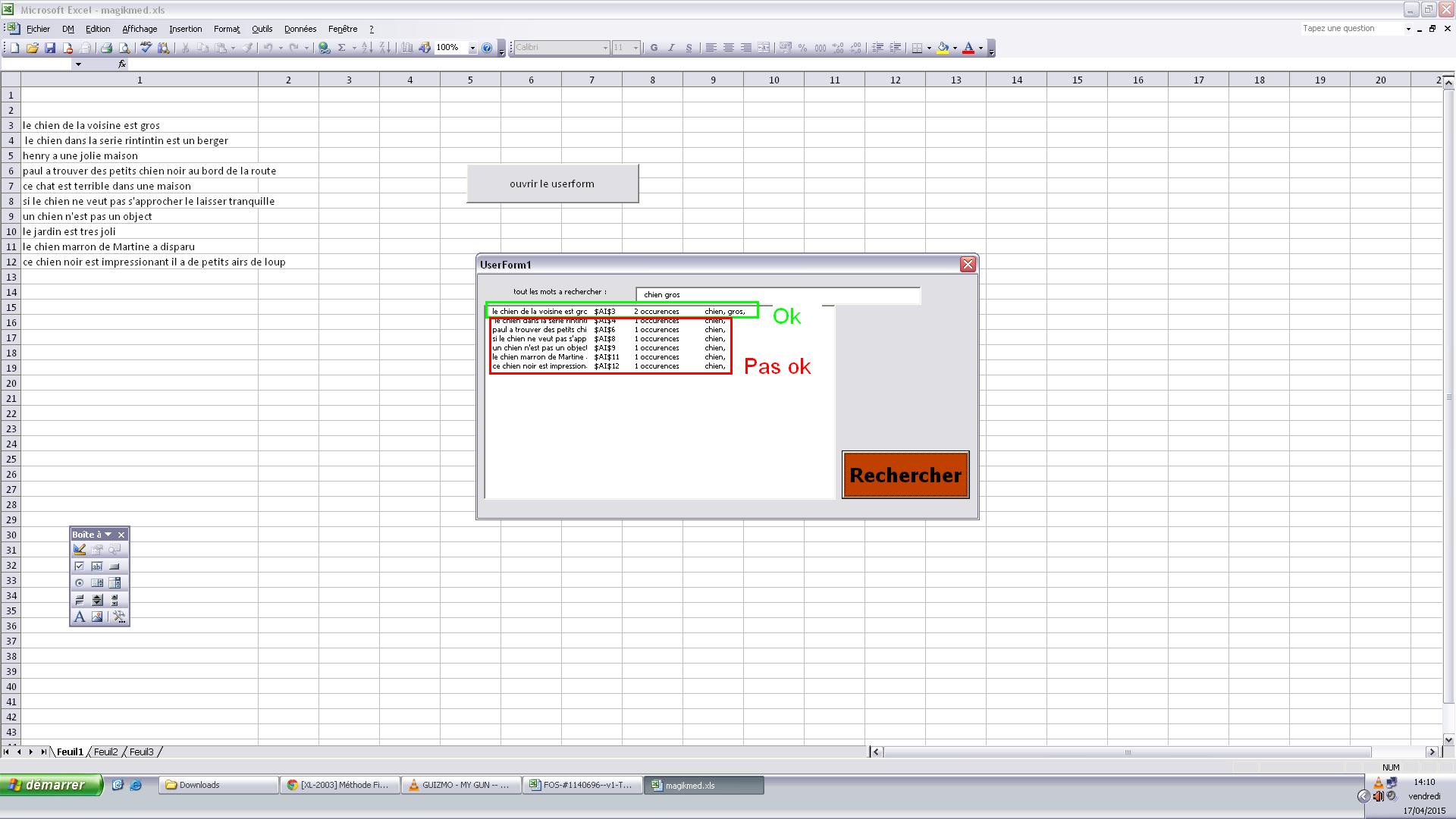Viewport: 1456px width, 819px height.
Task: Open AutoSum functions dropdown arrow
Action: [x=353, y=48]
